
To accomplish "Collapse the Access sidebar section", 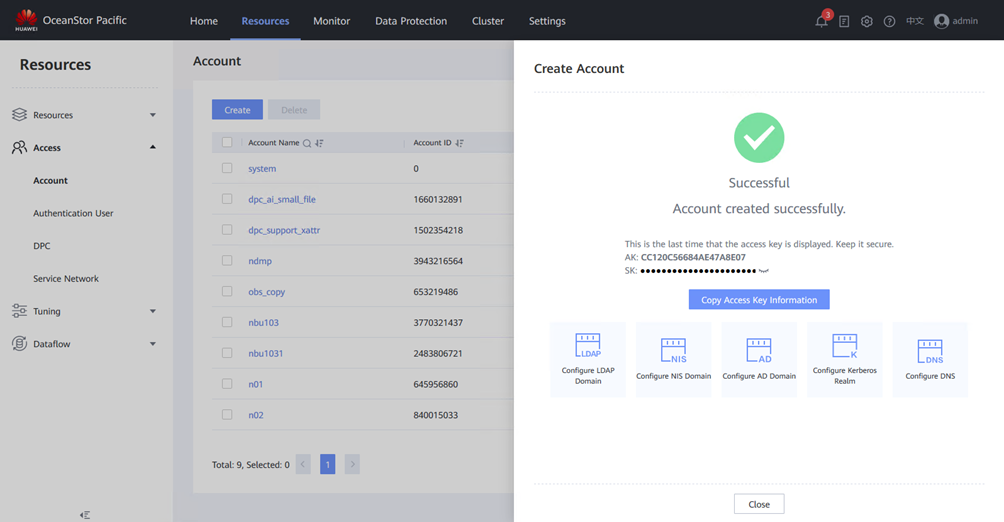I will pyautogui.click(x=153, y=148).
